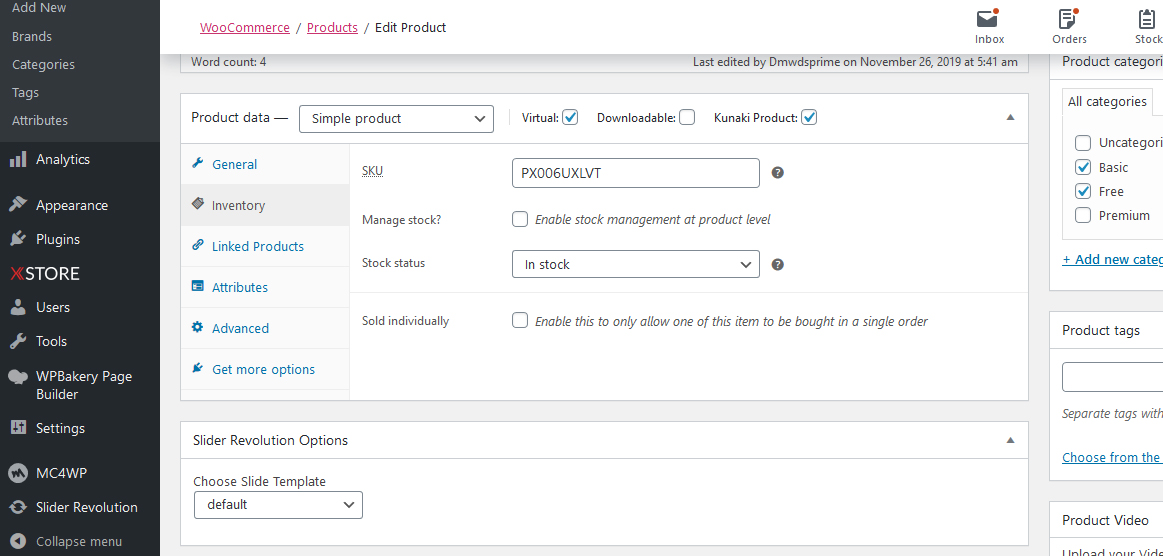
Task: Click the Add new category link
Action: 1113,259
